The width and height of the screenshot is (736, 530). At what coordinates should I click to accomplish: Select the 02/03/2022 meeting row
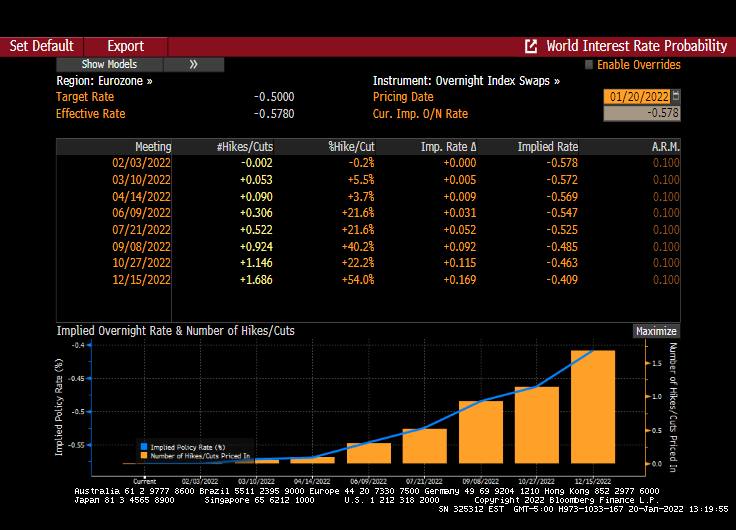pyautogui.click(x=143, y=162)
